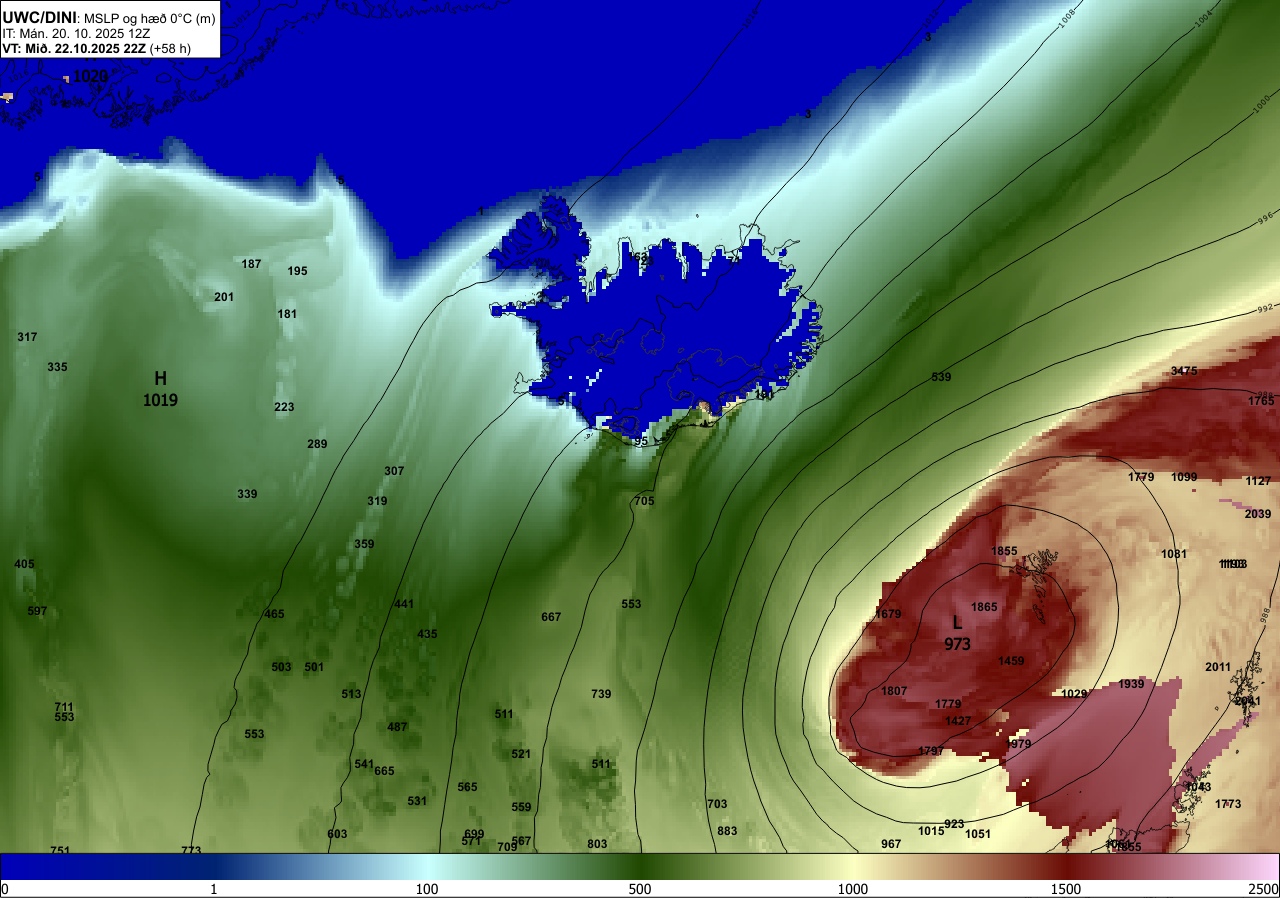
Task: Click the '500' label on the color scale
Action: (x=640, y=889)
